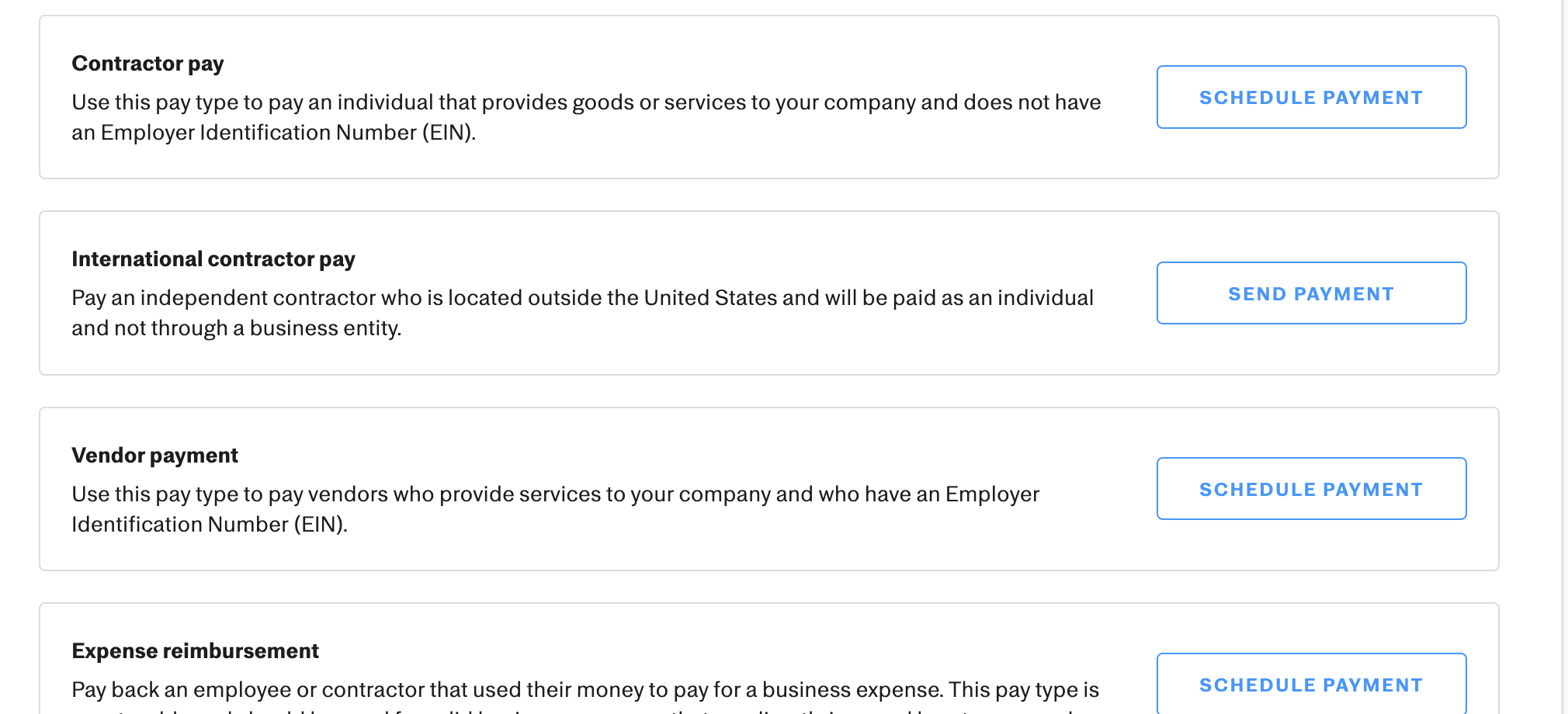
Task: Schedule payment for Vendor payment
Action: [x=1311, y=489]
